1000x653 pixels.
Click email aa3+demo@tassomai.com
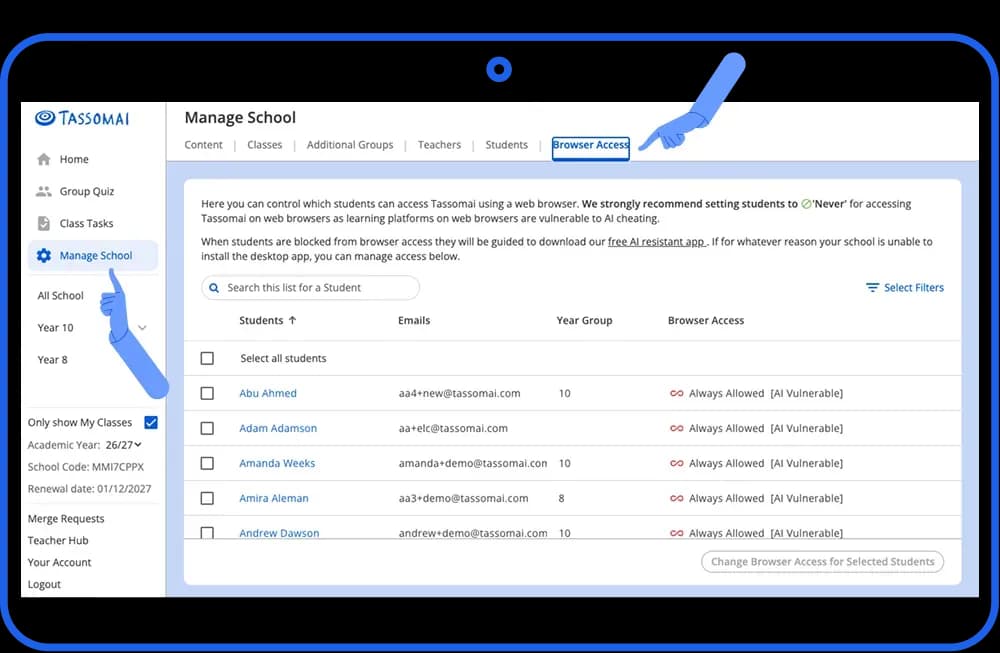tap(463, 499)
